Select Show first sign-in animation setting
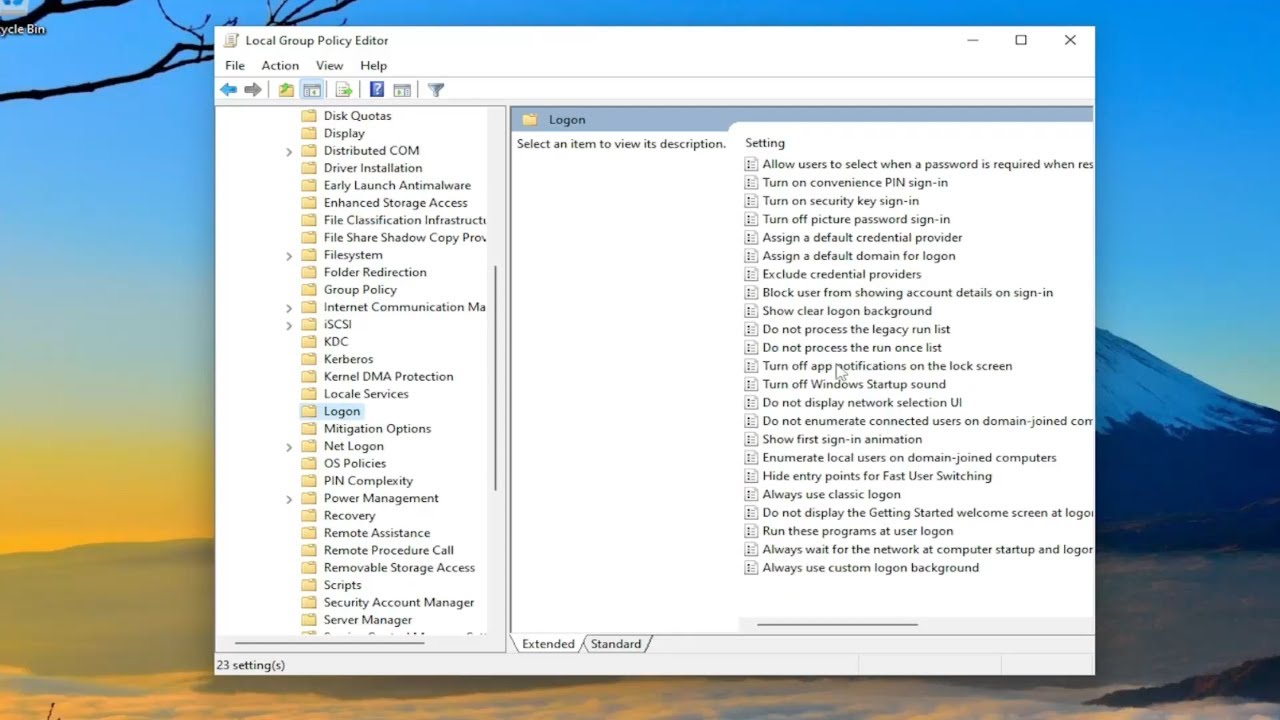This screenshot has height=720, width=1280. [842, 439]
